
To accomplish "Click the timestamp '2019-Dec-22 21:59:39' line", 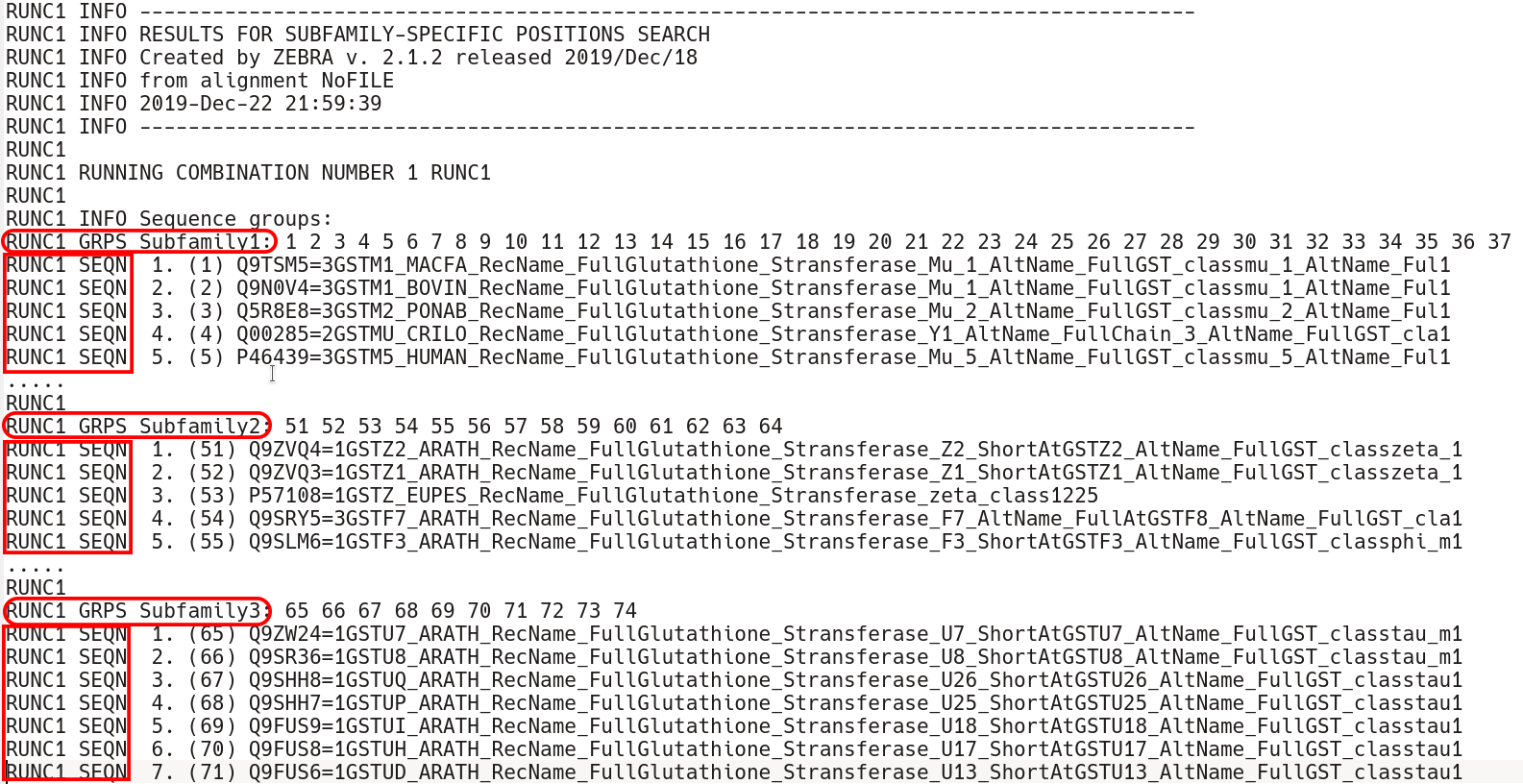I will tap(194, 104).
